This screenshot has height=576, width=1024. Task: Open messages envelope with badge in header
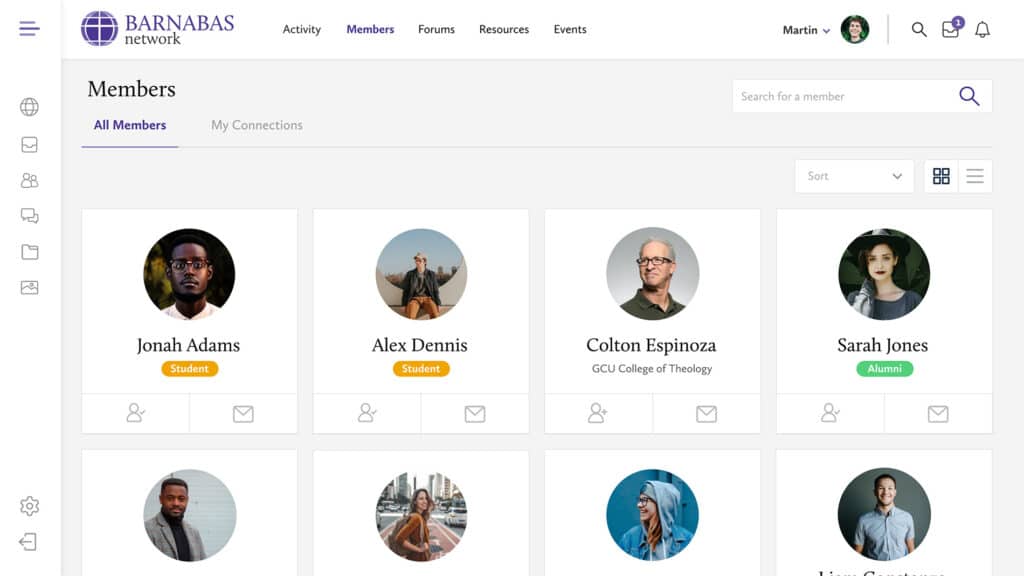coord(950,30)
